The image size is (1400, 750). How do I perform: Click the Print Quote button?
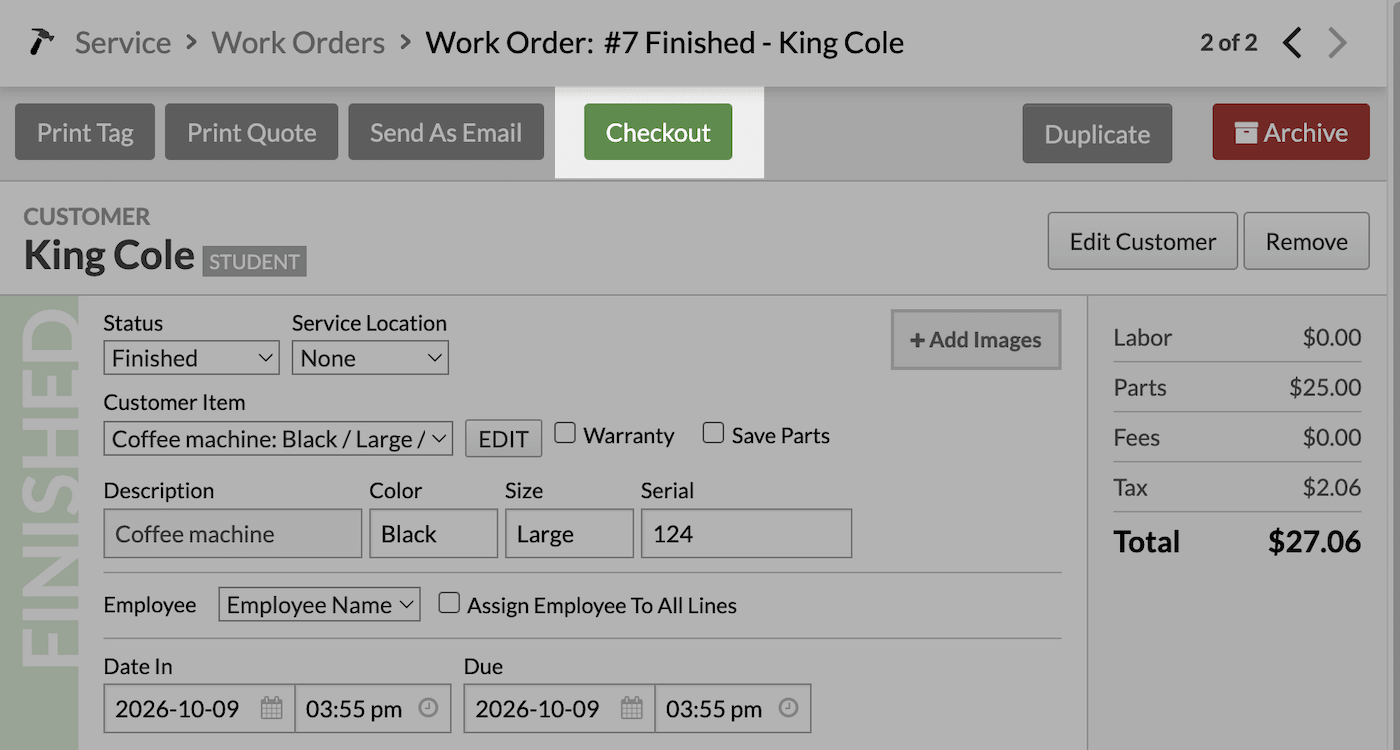(252, 132)
